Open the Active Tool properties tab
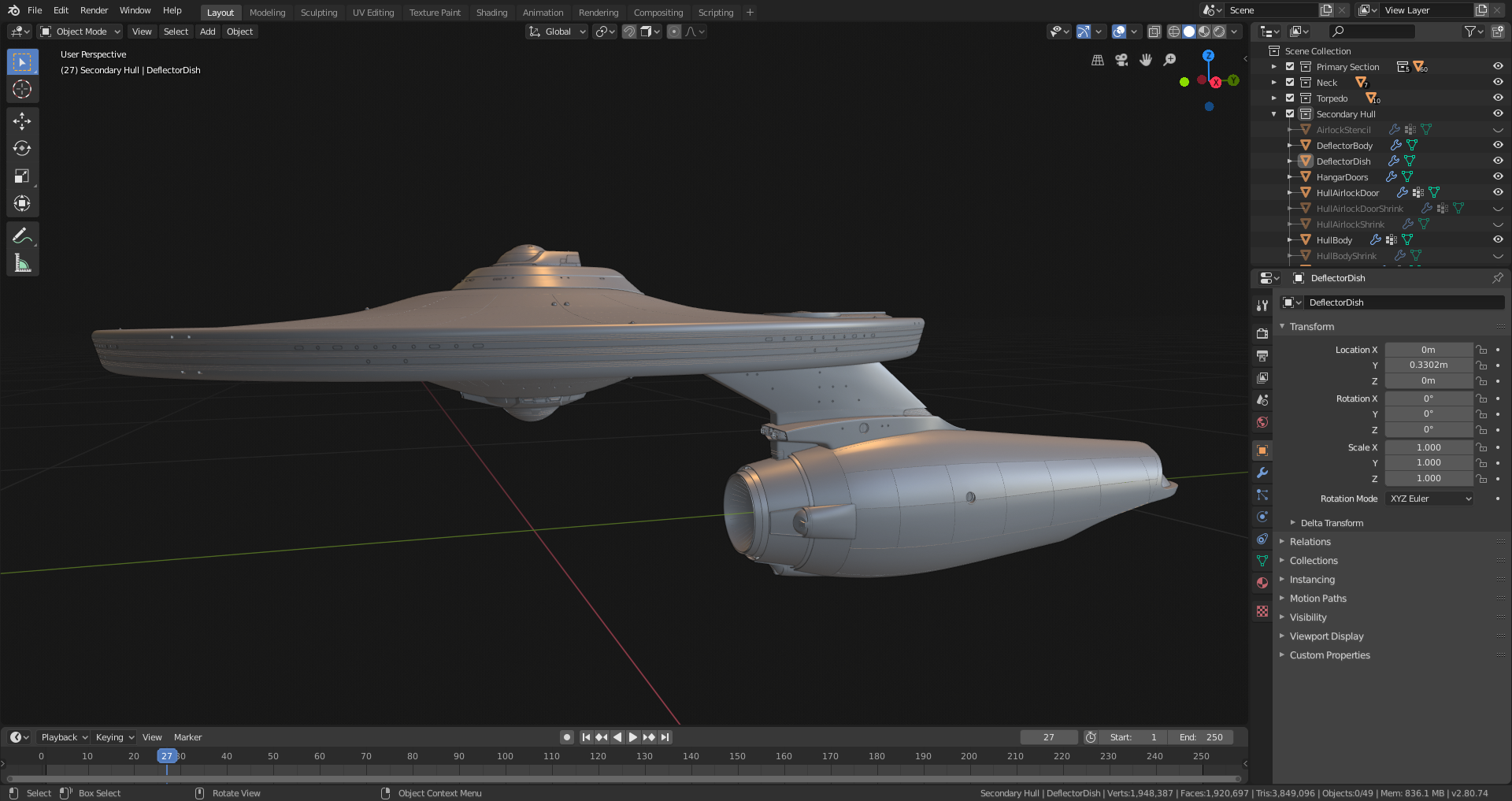1512x801 pixels. 1262,305
